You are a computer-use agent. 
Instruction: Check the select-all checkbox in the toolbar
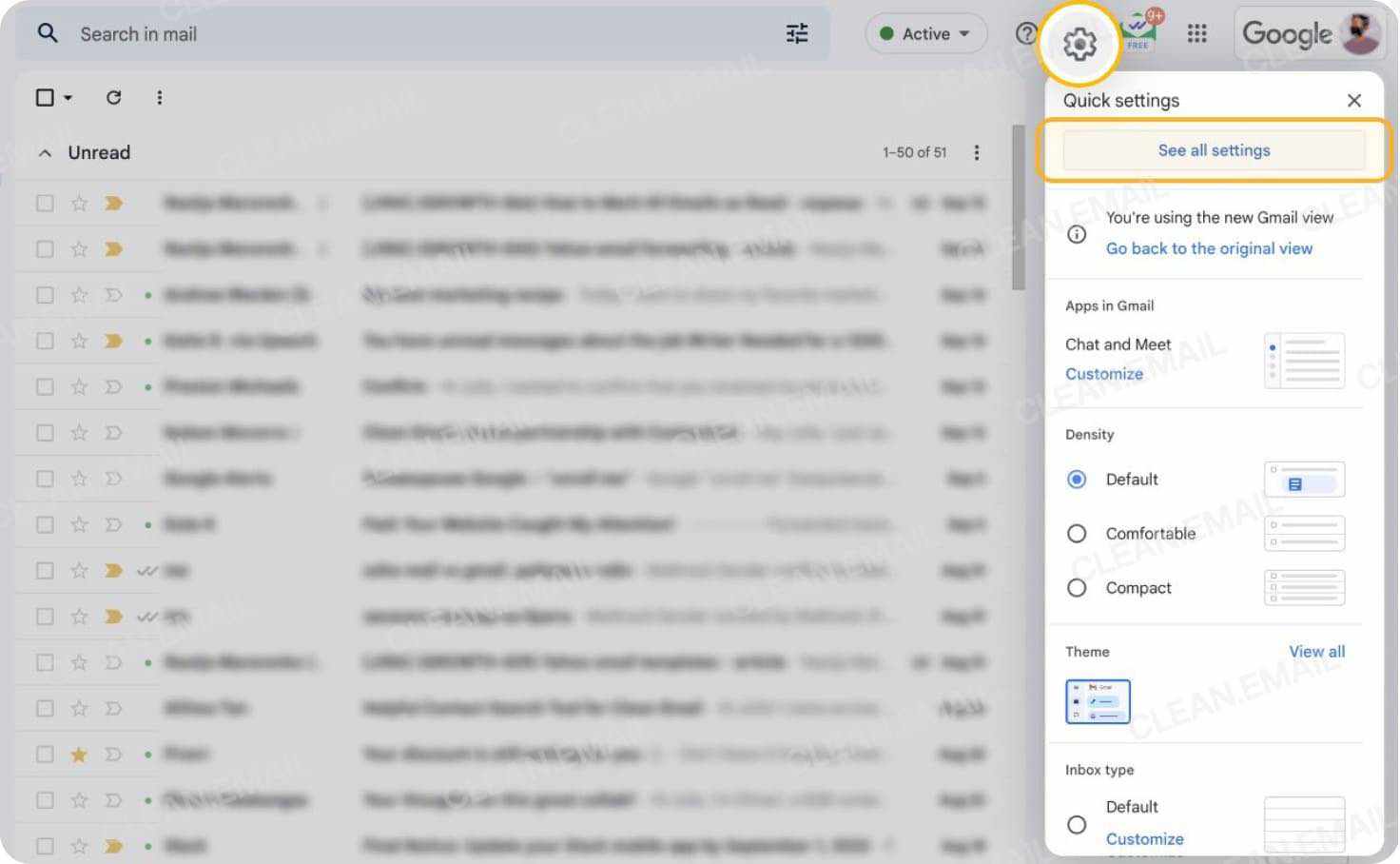(x=43, y=97)
